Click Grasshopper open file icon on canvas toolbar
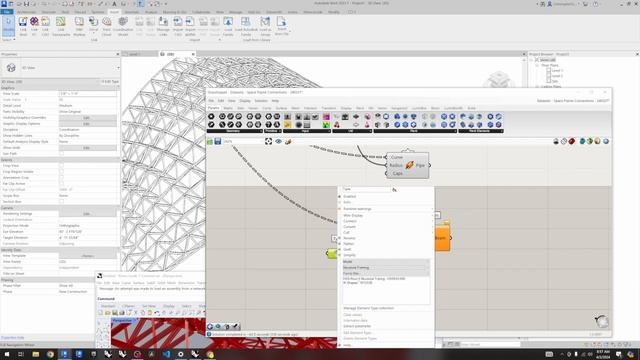This screenshot has height=360, width=640. point(210,141)
